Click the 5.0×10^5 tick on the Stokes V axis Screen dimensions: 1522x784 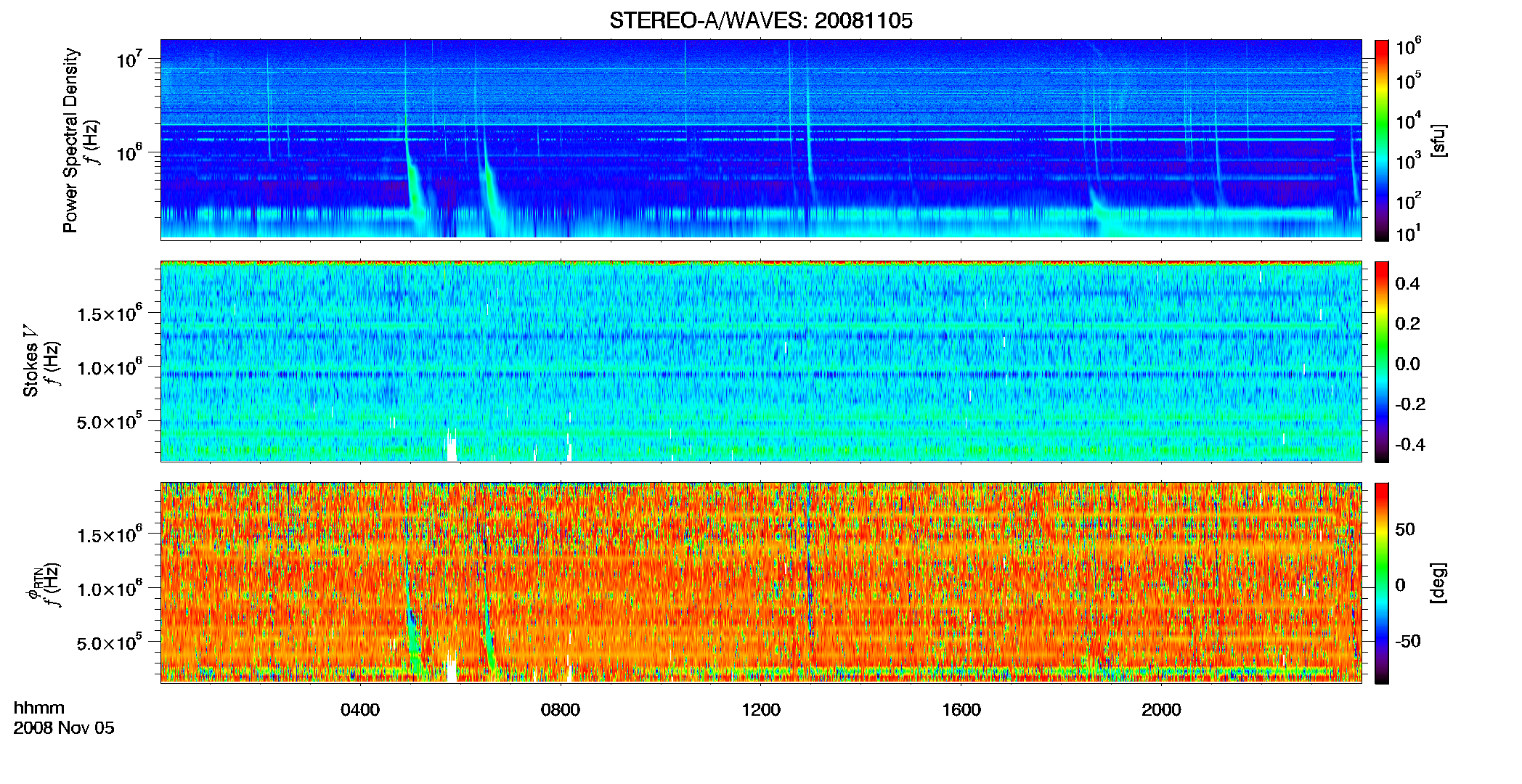(109, 420)
